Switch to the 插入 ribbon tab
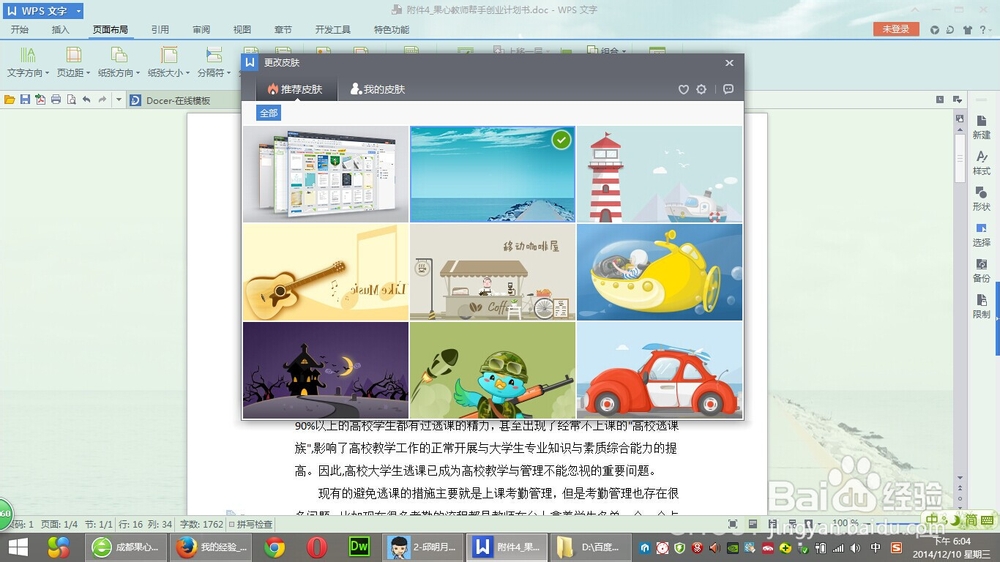Viewport: 1000px width, 562px height. pos(60,29)
